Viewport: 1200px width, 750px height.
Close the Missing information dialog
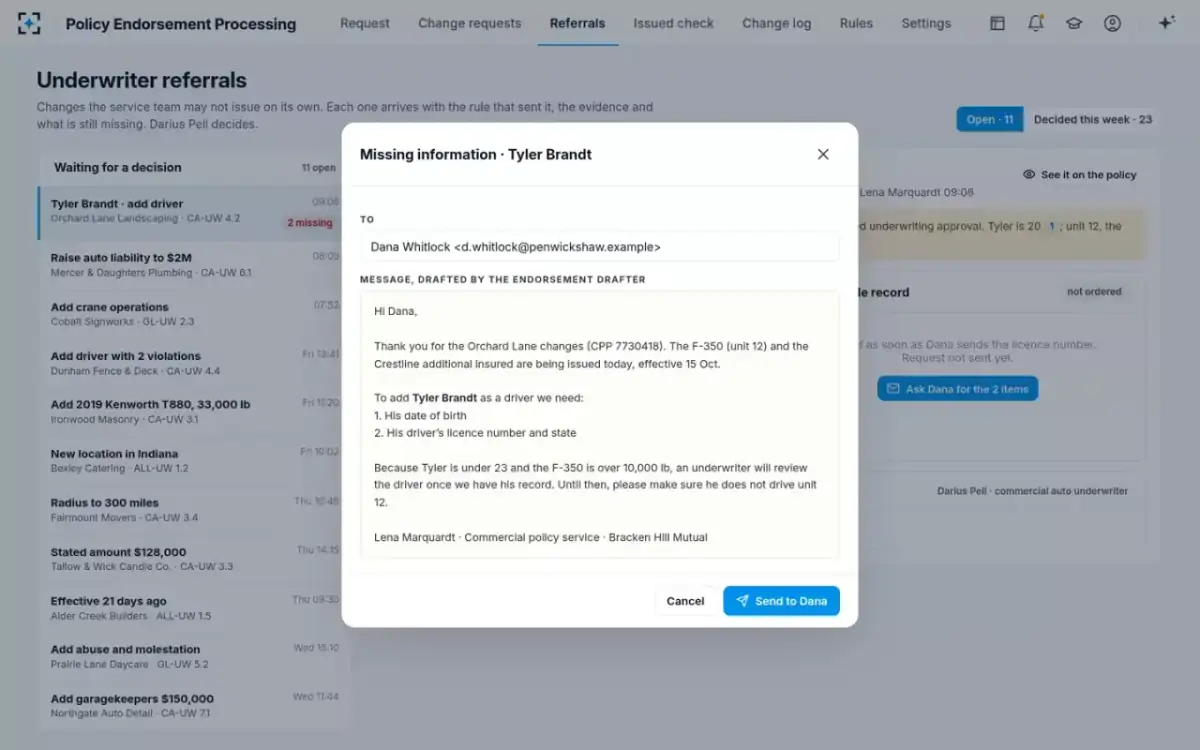(823, 154)
